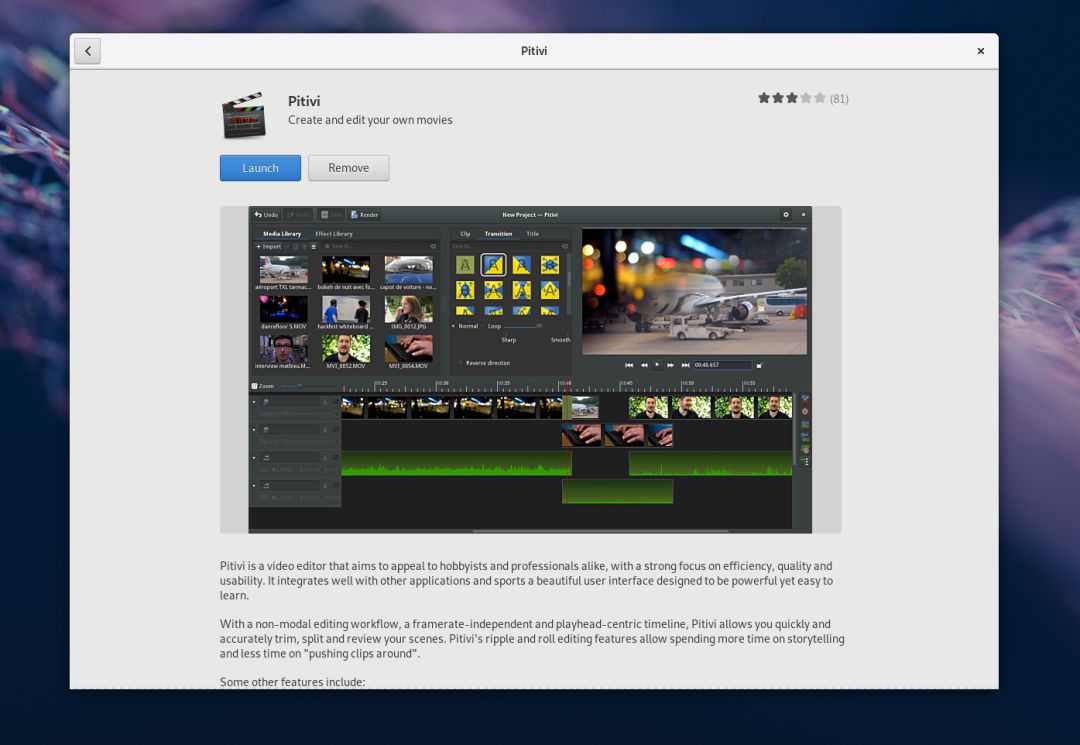Click the Undo arrow icon in Pitivi
The height and width of the screenshot is (745, 1080).
[258, 215]
